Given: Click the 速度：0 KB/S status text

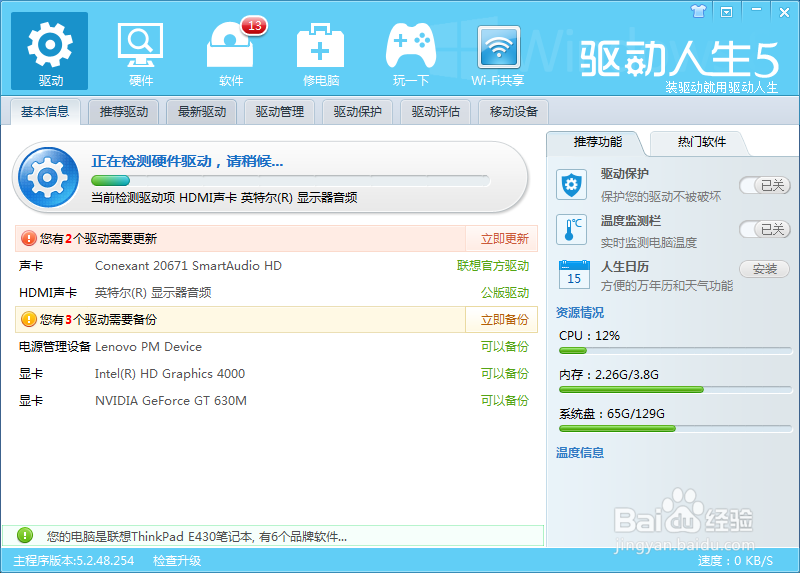Looking at the screenshot, I should tap(735, 561).
